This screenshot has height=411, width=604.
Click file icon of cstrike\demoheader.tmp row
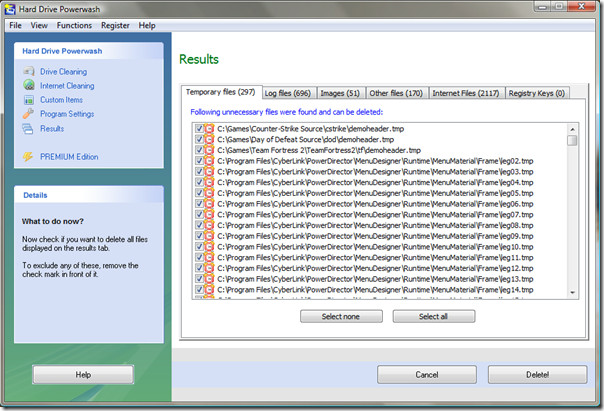(209, 129)
